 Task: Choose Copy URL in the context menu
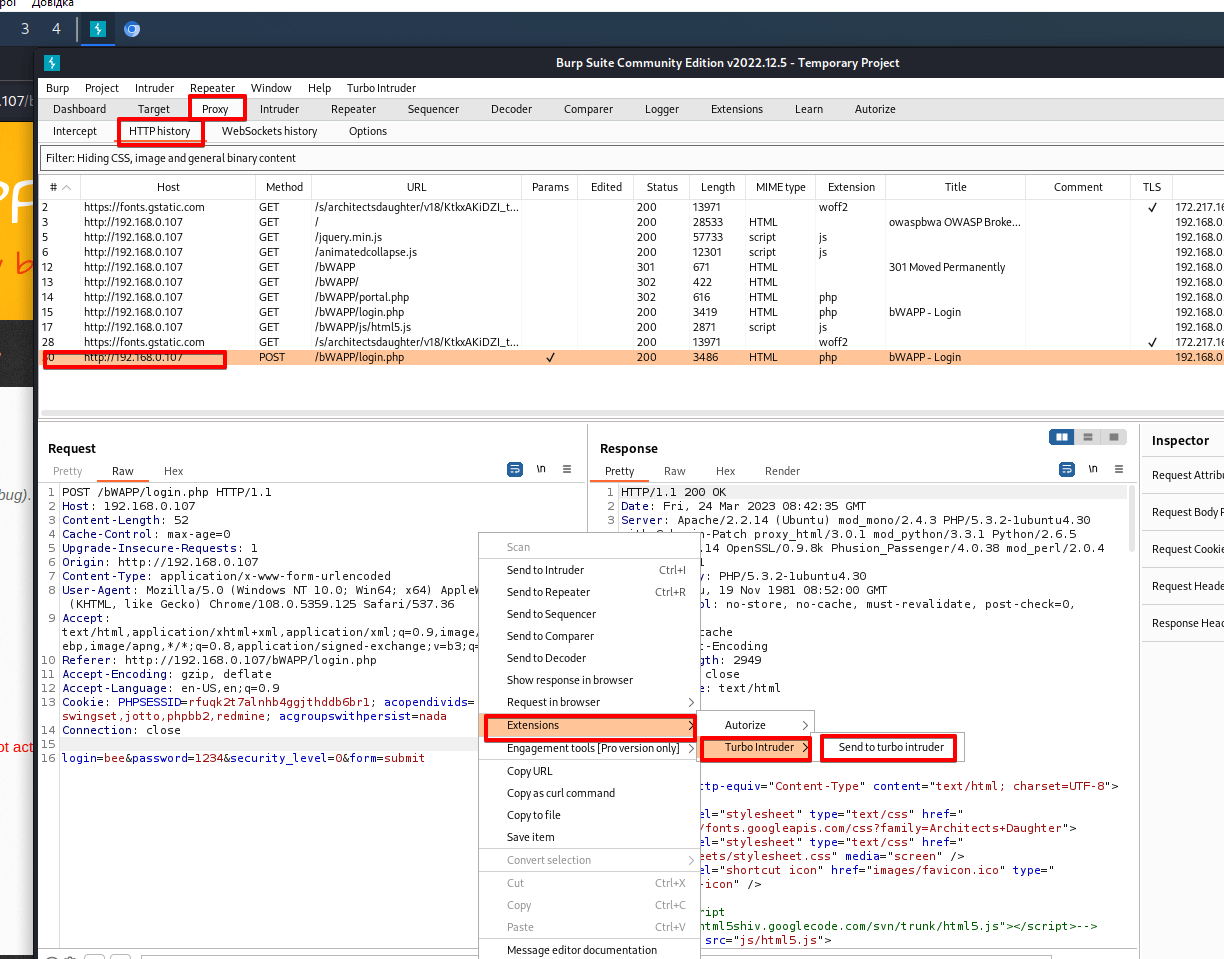pyautogui.click(x=590, y=771)
